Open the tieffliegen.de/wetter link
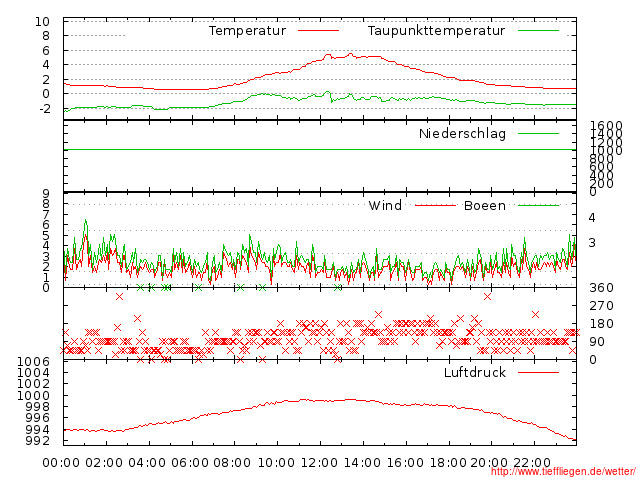The height and width of the screenshot is (480, 640). point(563,471)
